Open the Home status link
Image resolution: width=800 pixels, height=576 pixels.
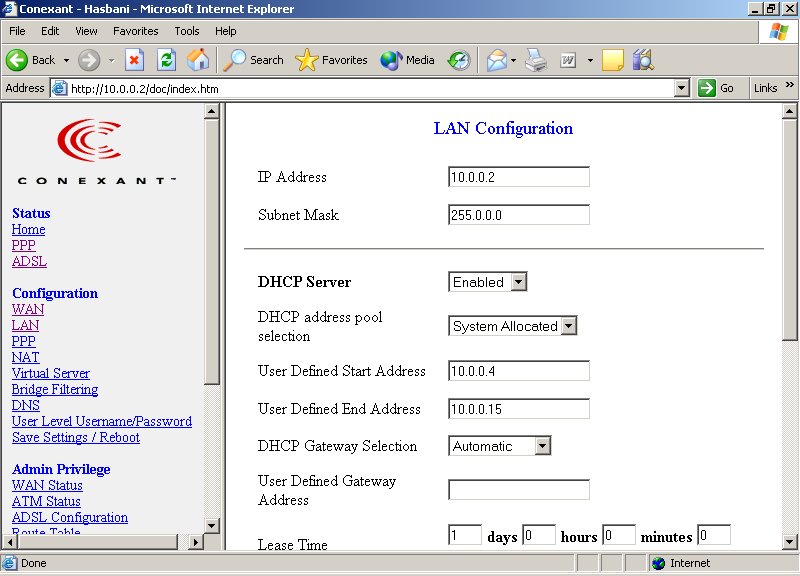tap(29, 230)
